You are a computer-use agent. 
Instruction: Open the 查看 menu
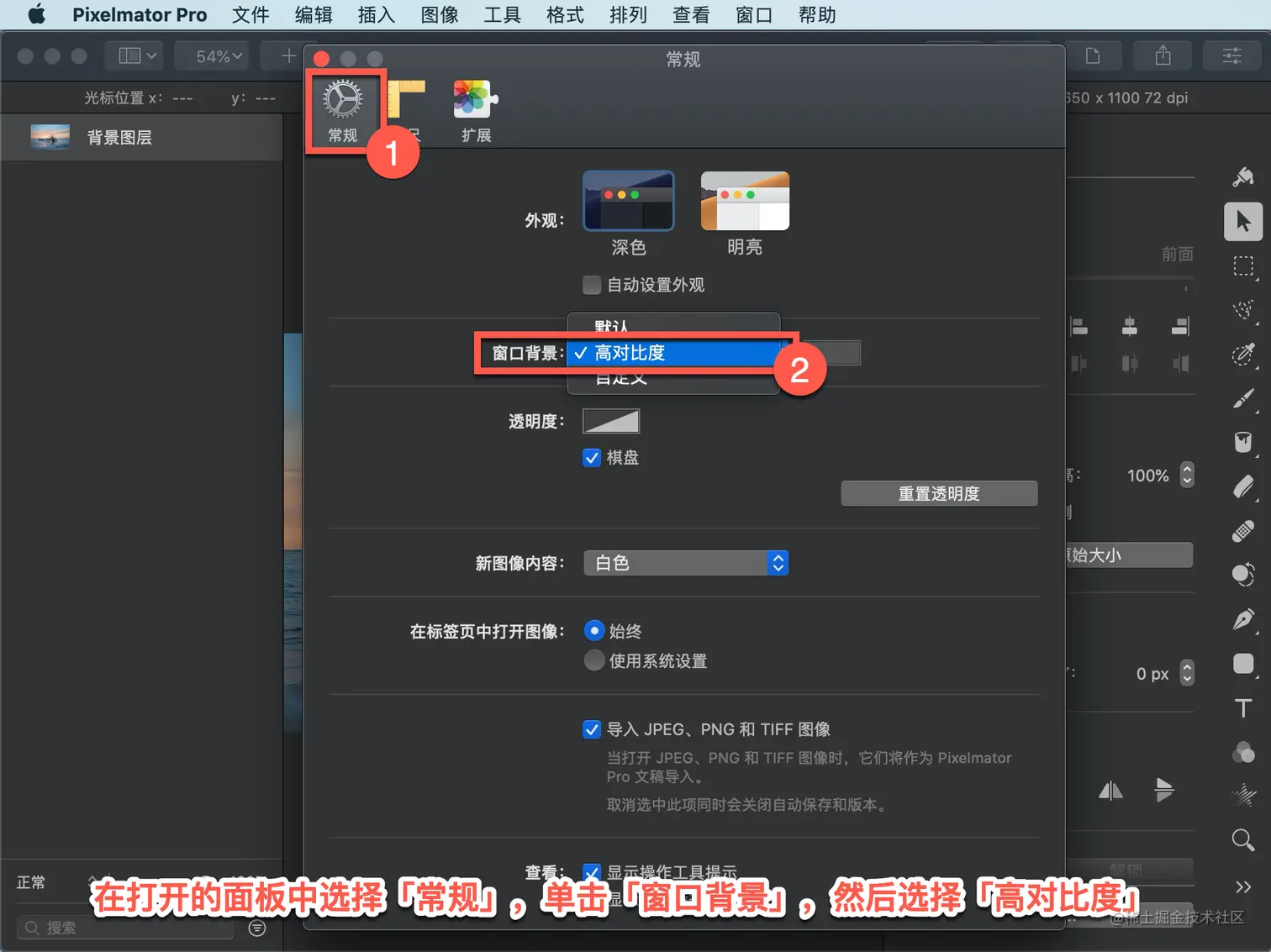pos(691,15)
